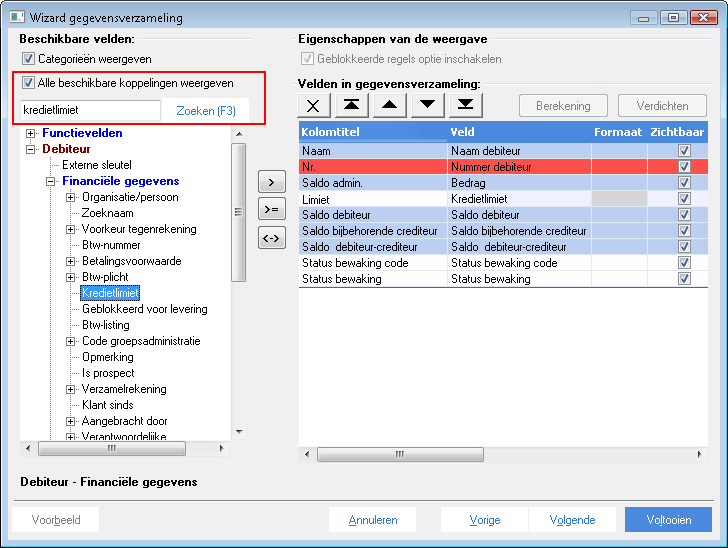Add field with the > button
The width and height of the screenshot is (728, 548).
pyautogui.click(x=272, y=182)
